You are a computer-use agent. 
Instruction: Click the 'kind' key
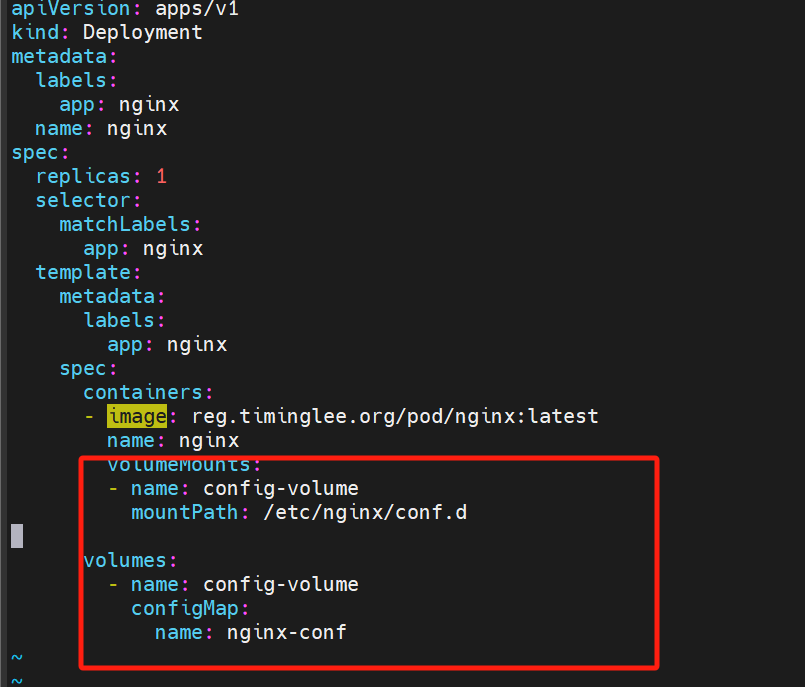[x=35, y=32]
